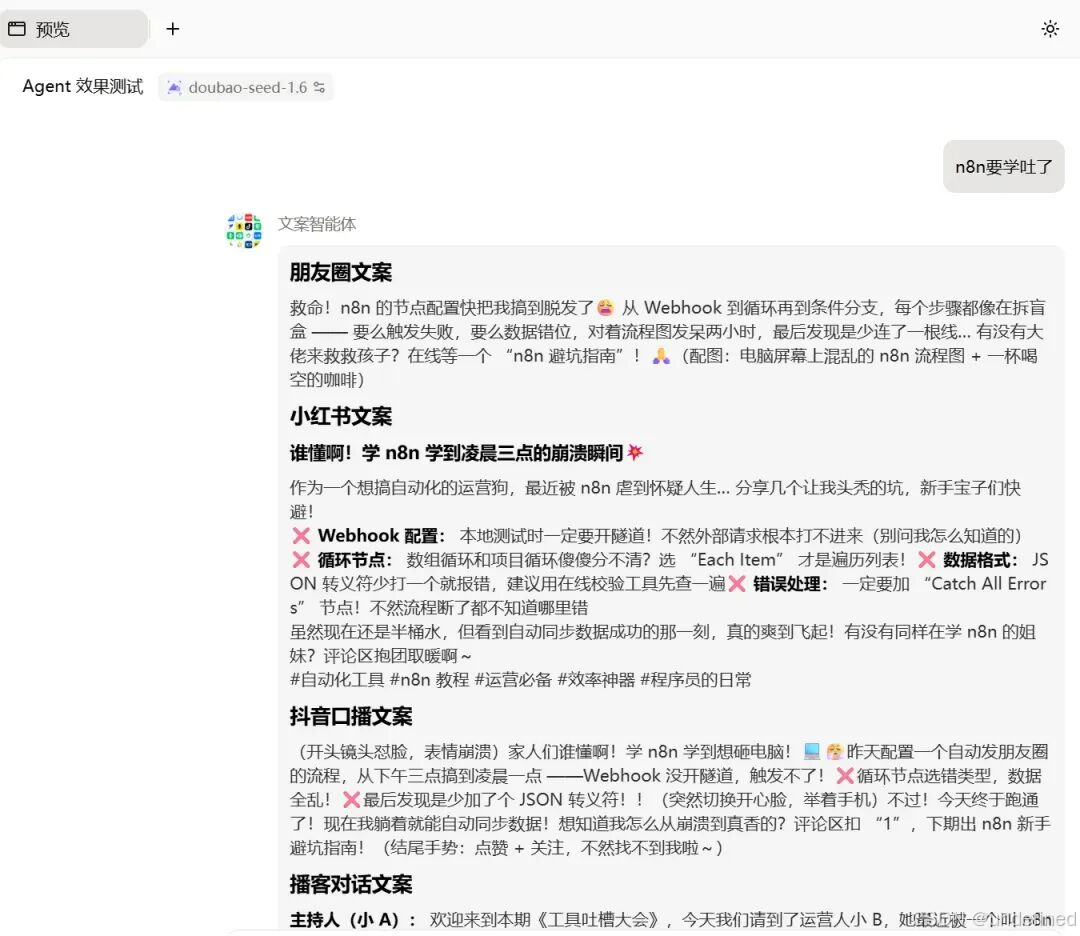Click the collision emoji after 崩溃瞬间

click(635, 453)
